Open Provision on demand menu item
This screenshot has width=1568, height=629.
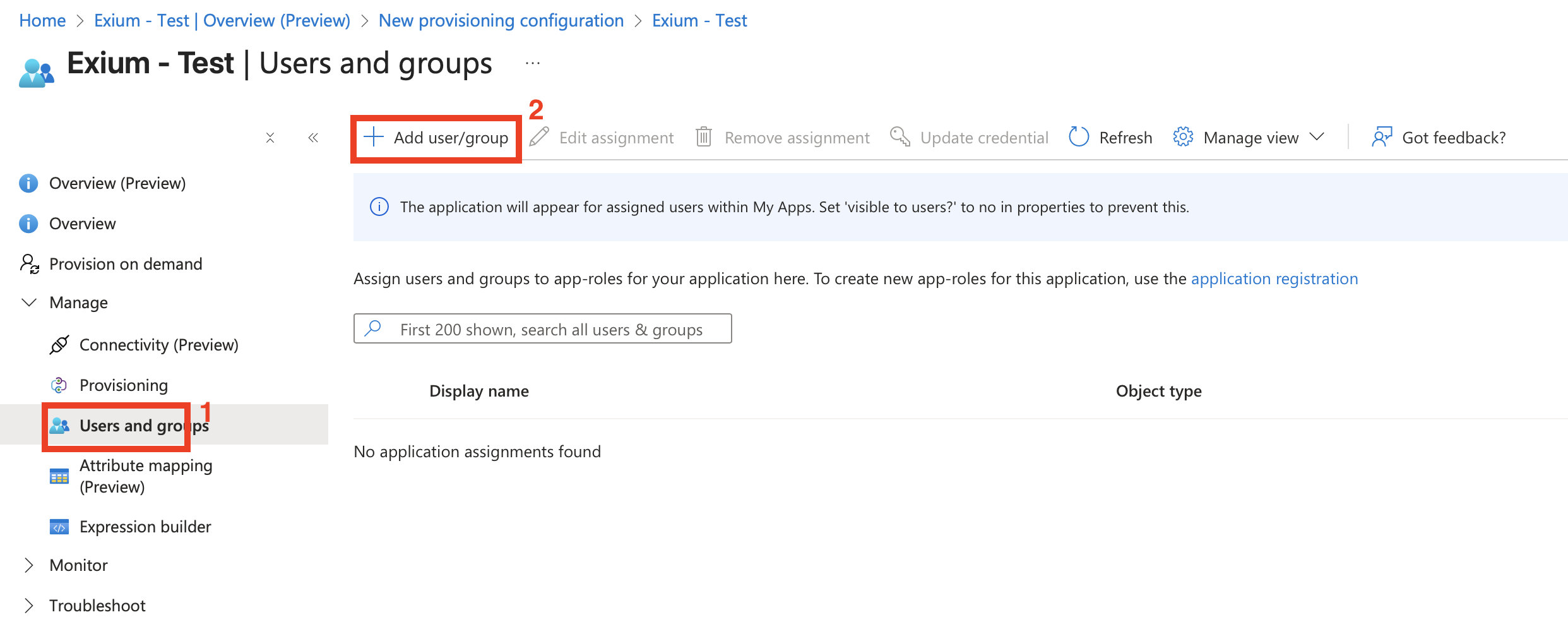126,264
